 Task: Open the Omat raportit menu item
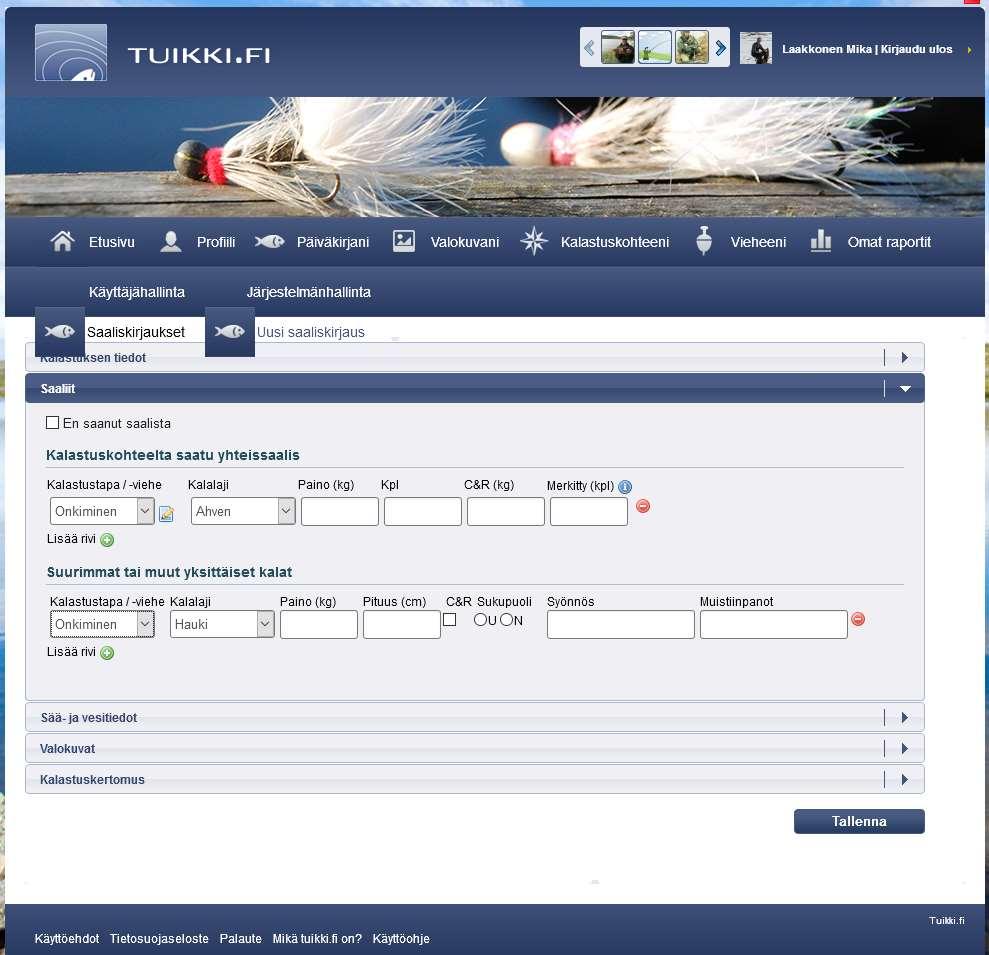coord(889,242)
